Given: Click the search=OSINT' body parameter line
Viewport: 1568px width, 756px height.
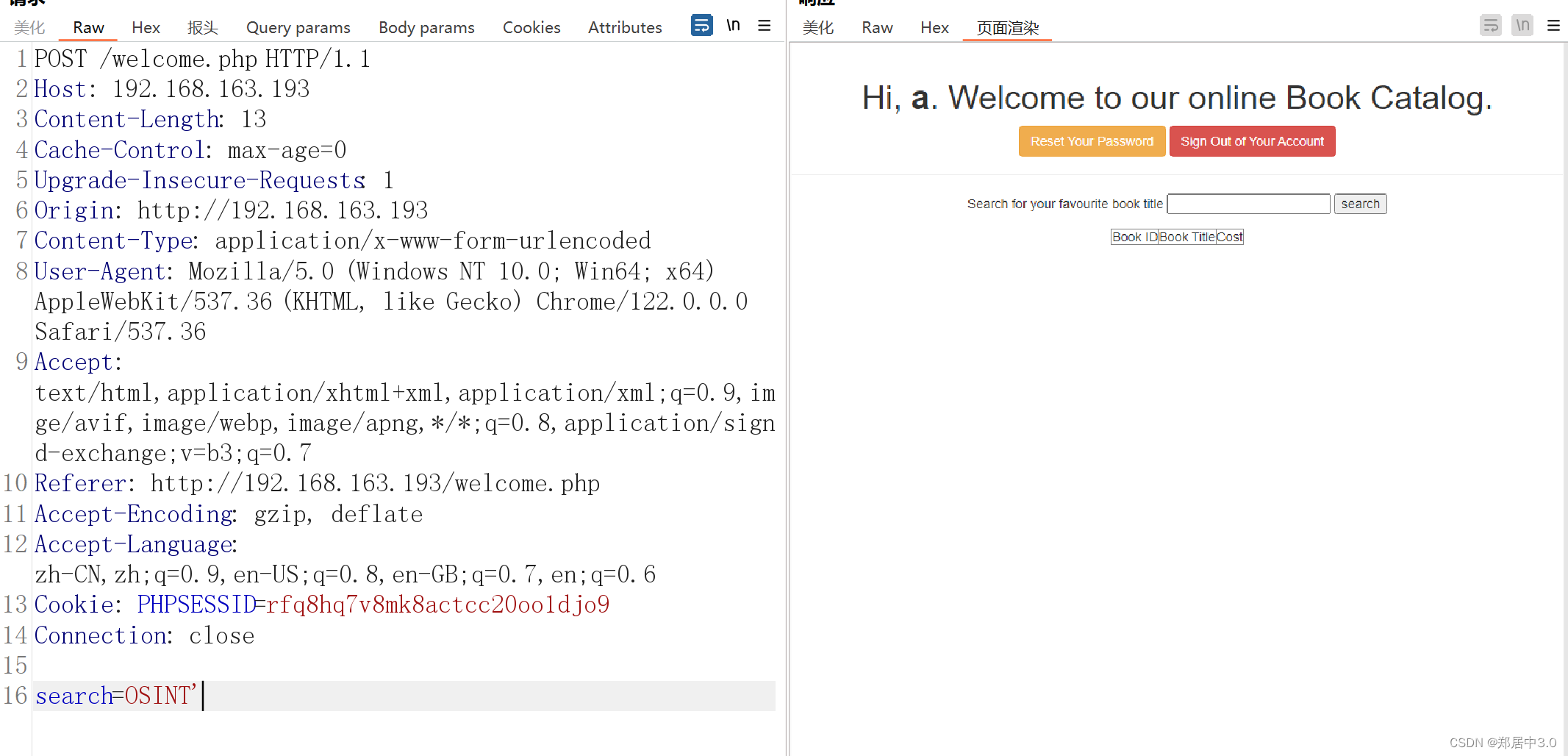Looking at the screenshot, I should [x=404, y=696].
